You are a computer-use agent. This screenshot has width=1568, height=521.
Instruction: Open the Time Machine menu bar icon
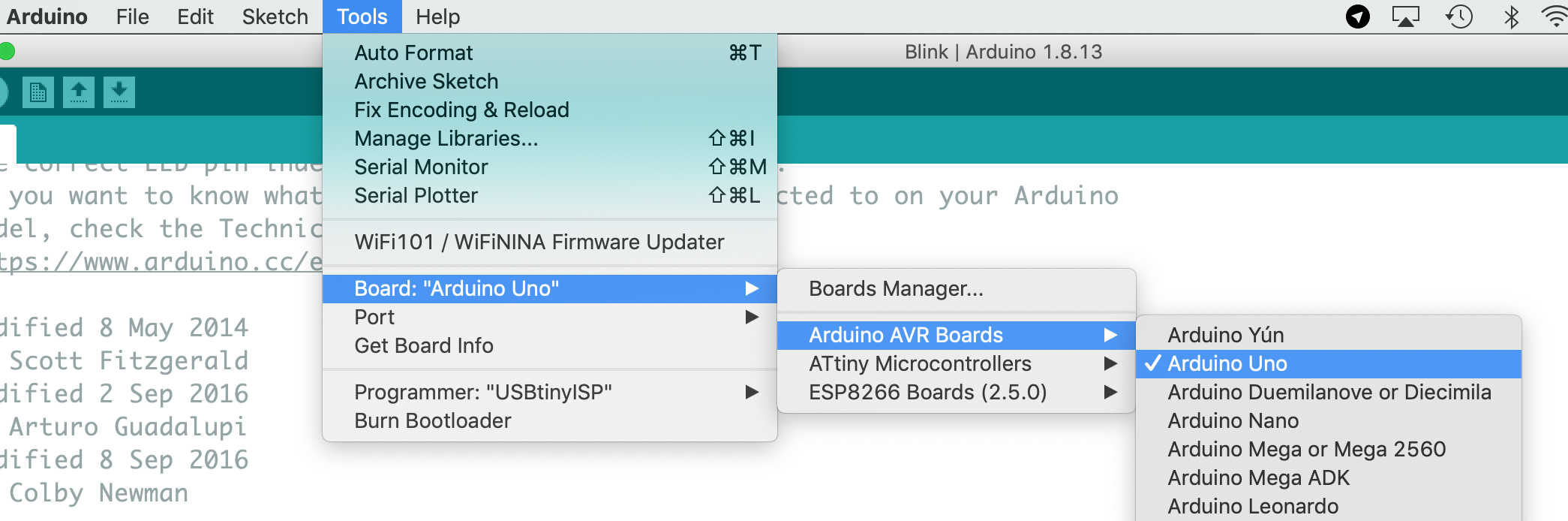(x=1458, y=17)
